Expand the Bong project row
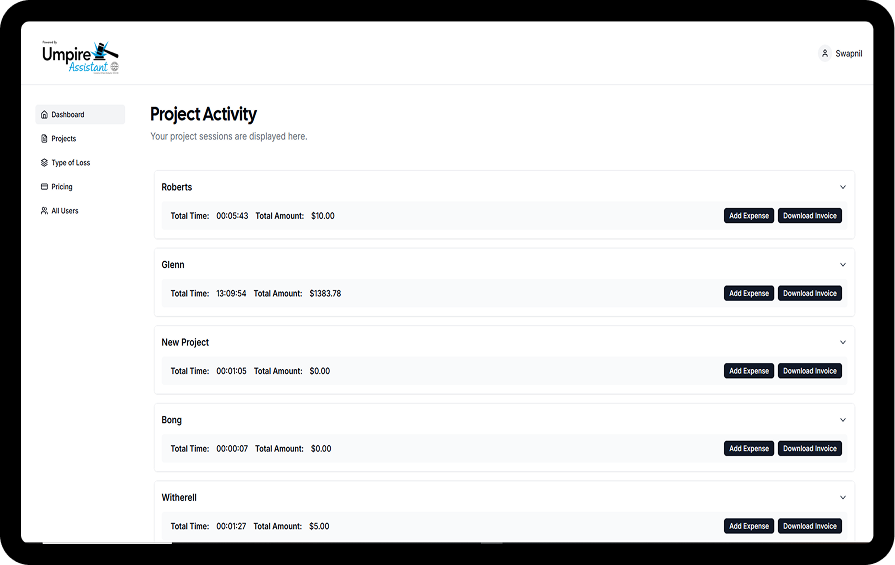The width and height of the screenshot is (895, 565). coord(843,420)
